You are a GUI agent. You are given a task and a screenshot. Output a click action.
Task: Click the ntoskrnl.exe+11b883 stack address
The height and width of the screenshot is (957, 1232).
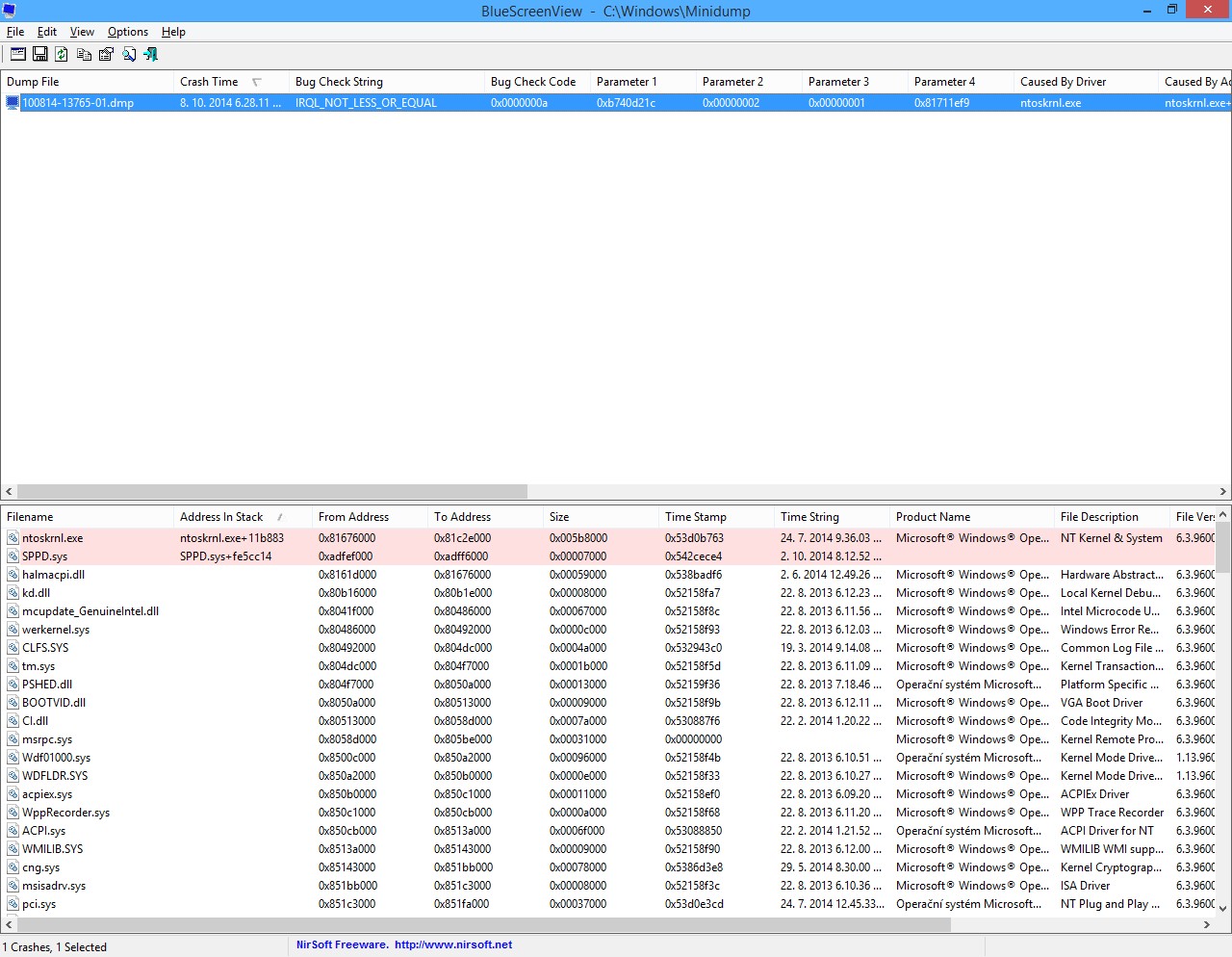click(x=232, y=538)
